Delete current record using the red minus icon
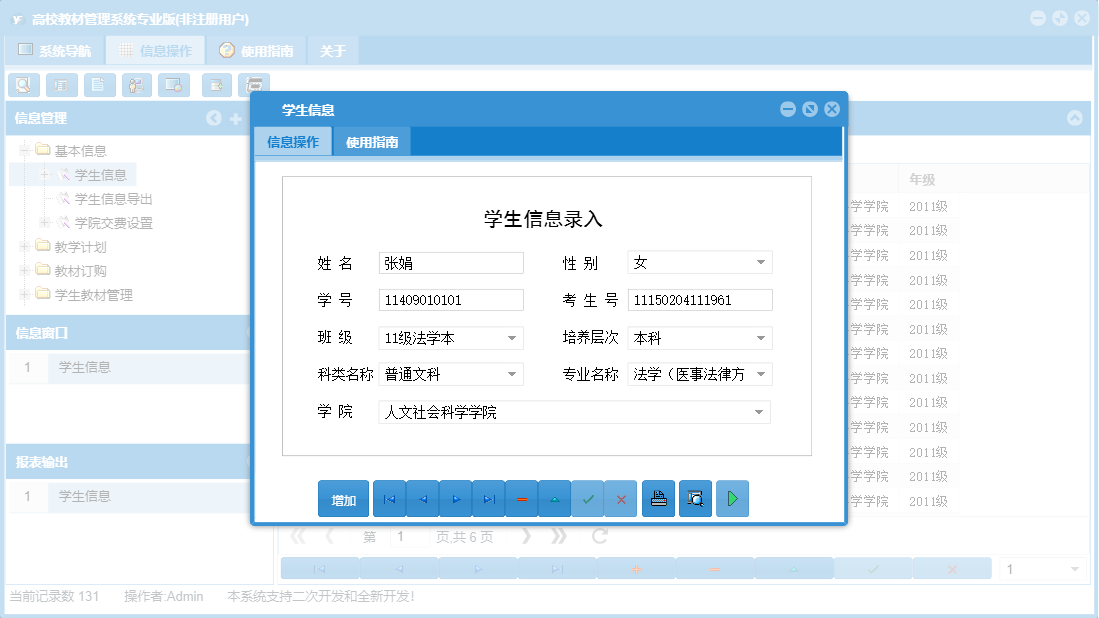 521,498
